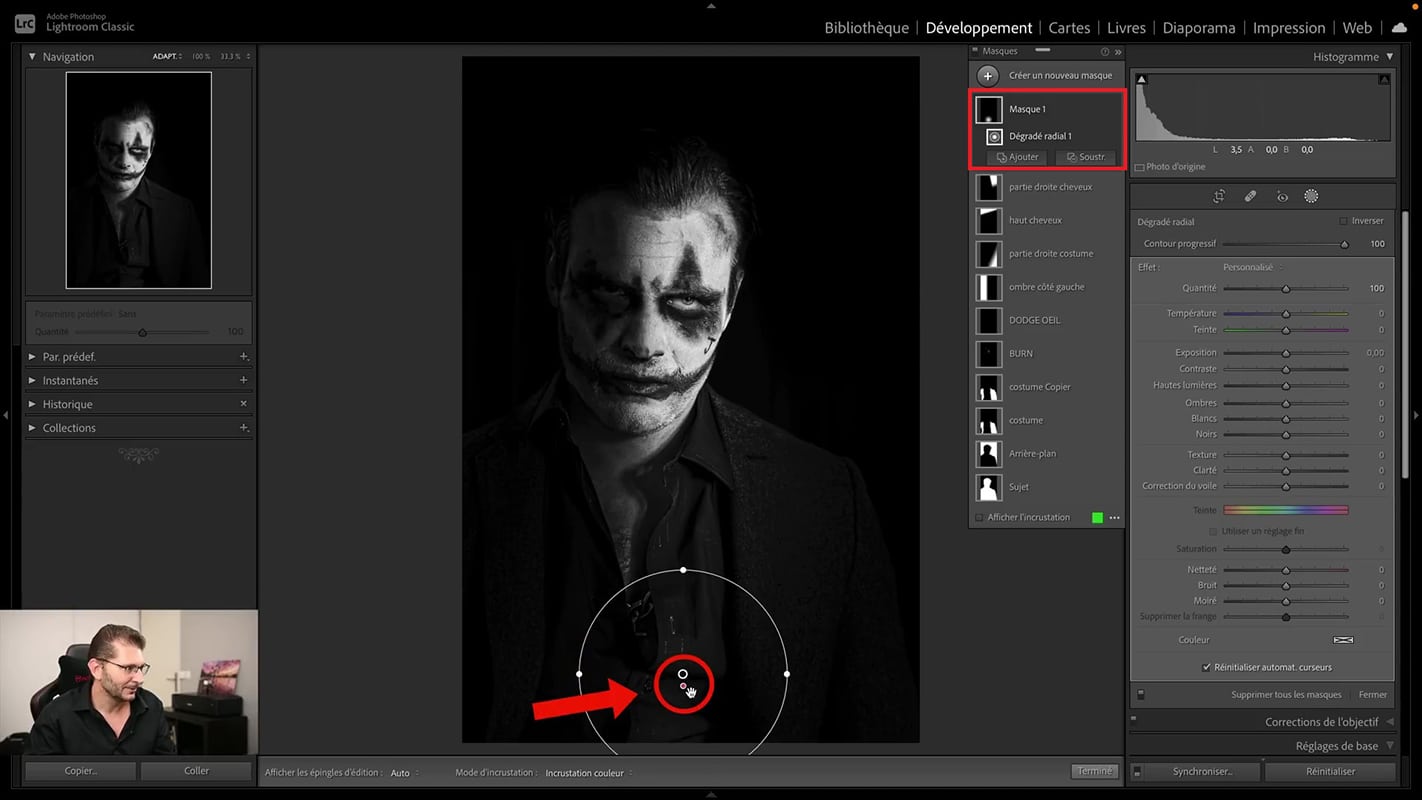Select the Crop overlay tool icon
This screenshot has height=800, width=1422.
click(x=1218, y=197)
